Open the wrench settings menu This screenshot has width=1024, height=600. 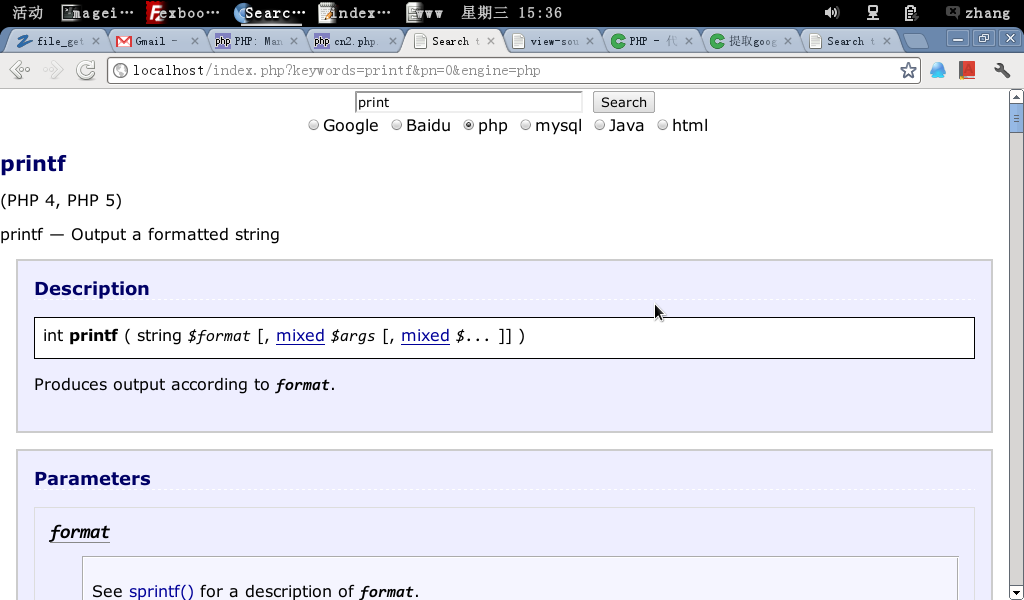1002,71
